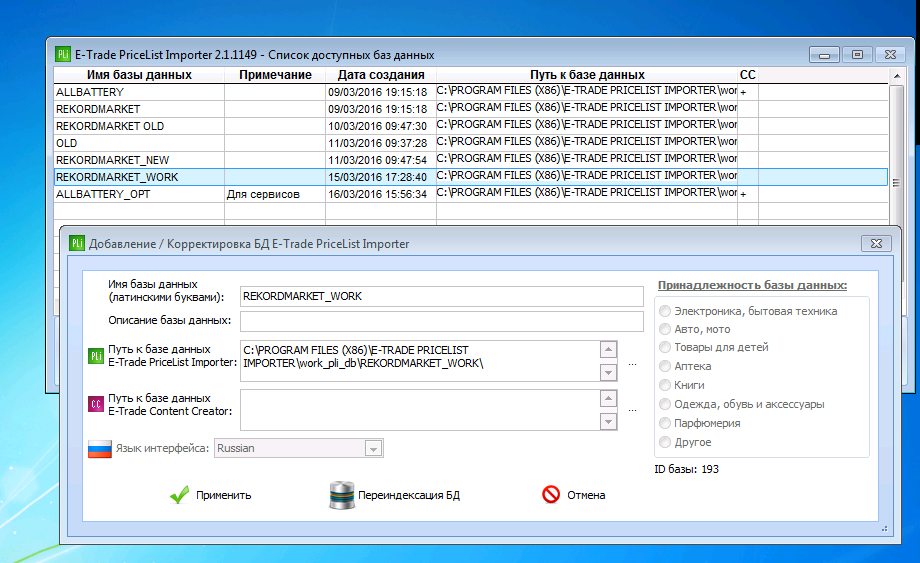Click the Принадлежность базы данных heading
Image resolution: width=920 pixels, height=563 pixels.
(x=752, y=285)
